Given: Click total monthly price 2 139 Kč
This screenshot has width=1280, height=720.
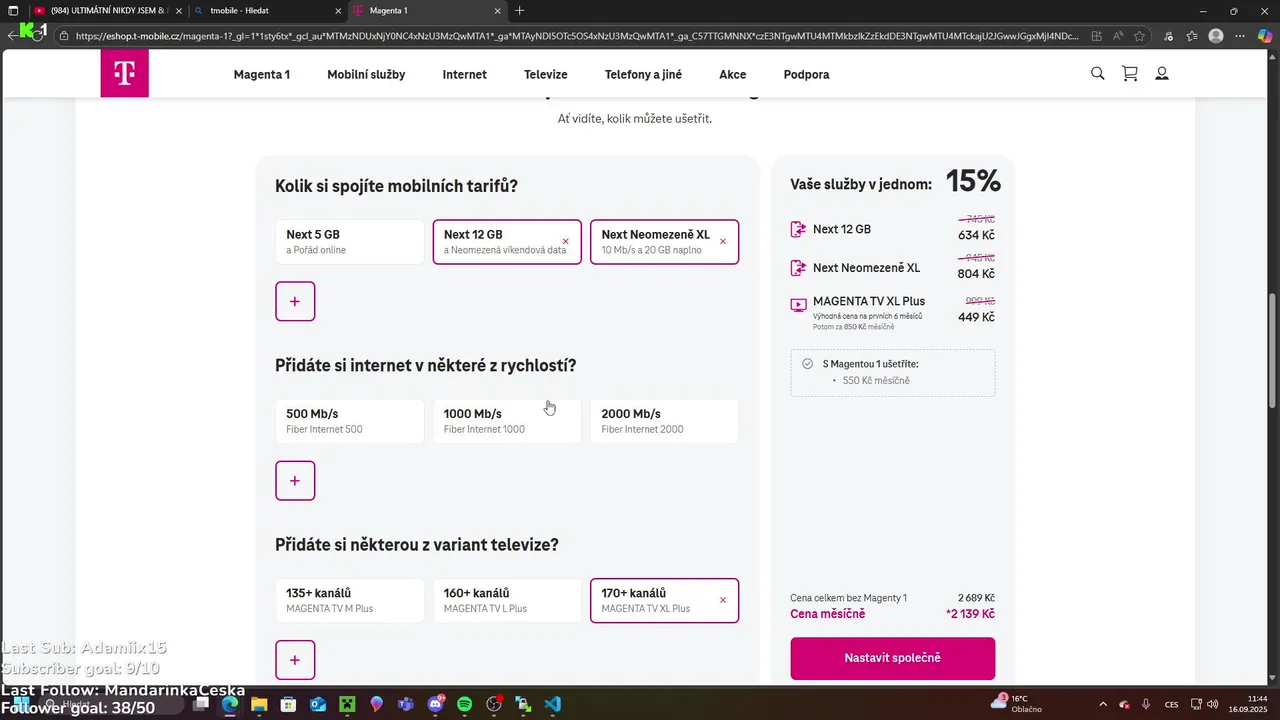Looking at the screenshot, I should [970, 614].
